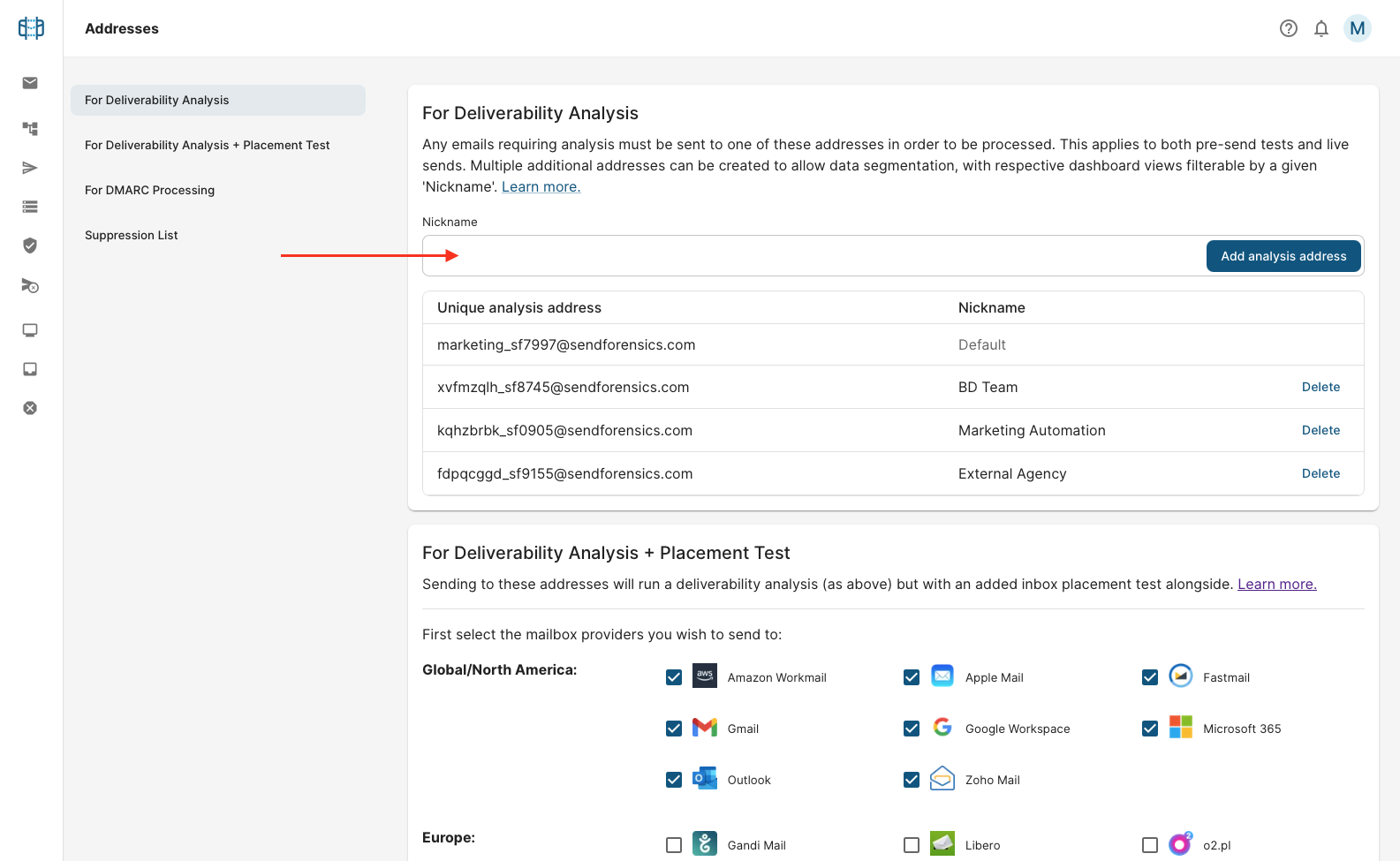Screen dimensions: 1400x861
Task: Open the help question mark icon
Action: 1289,28
